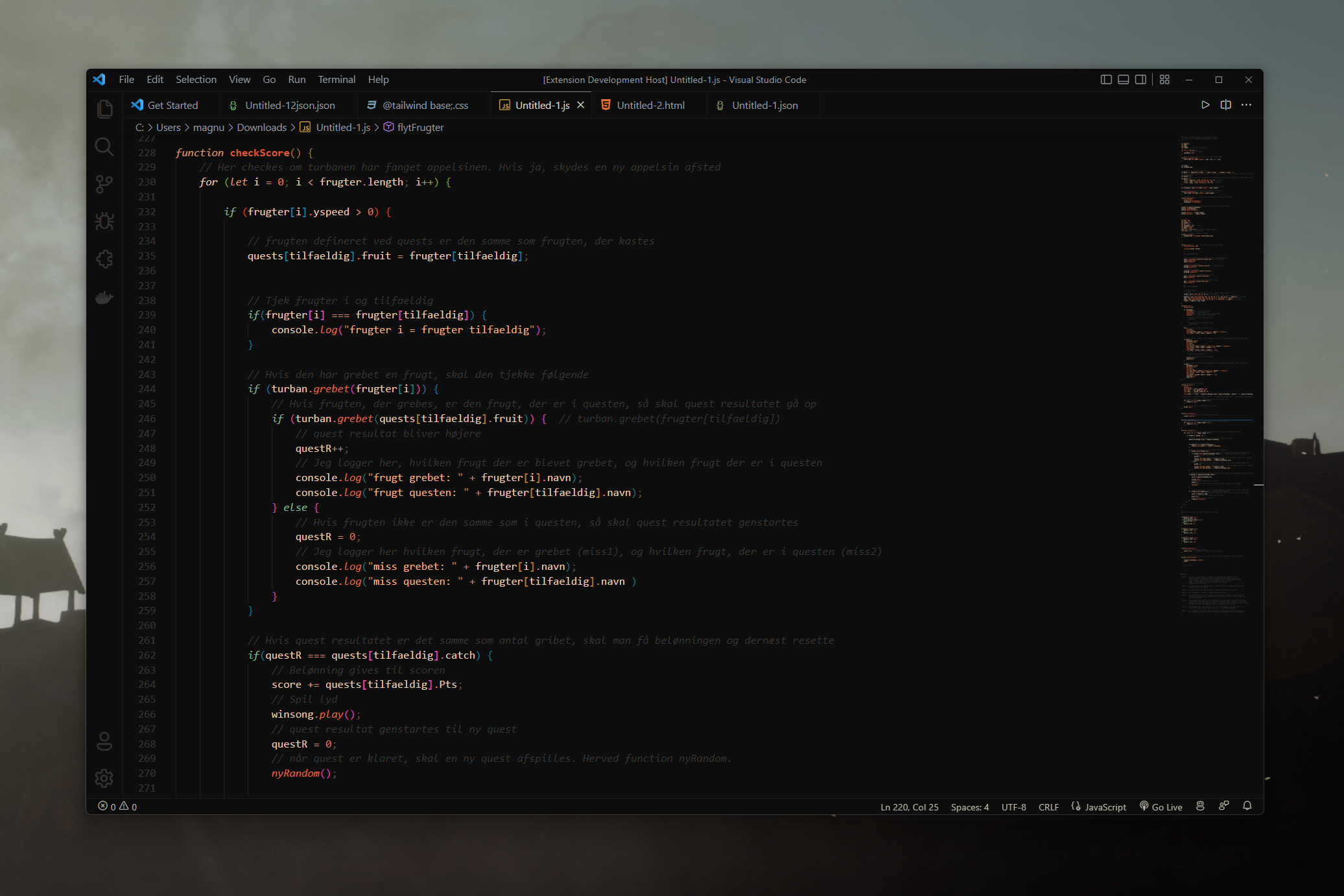The image size is (1344, 896).
Task: Open the Search view in activity bar
Action: pyautogui.click(x=104, y=147)
